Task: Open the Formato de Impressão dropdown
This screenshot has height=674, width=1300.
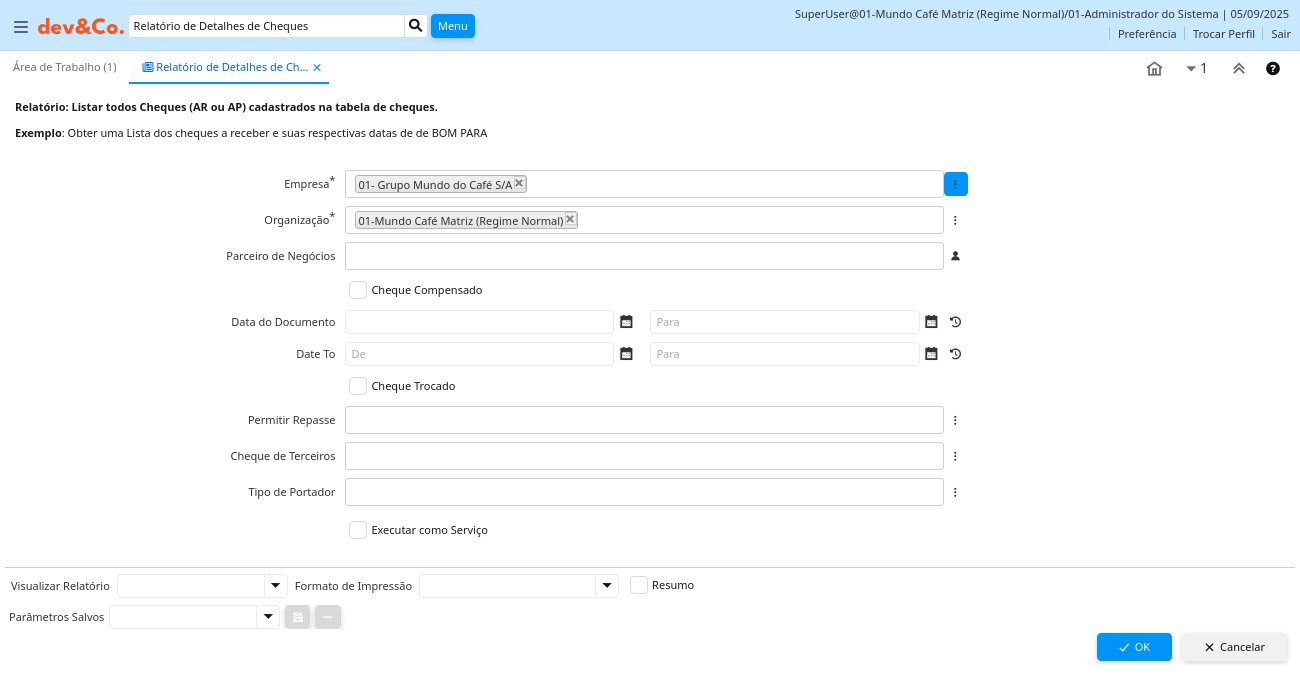Action: click(x=606, y=586)
